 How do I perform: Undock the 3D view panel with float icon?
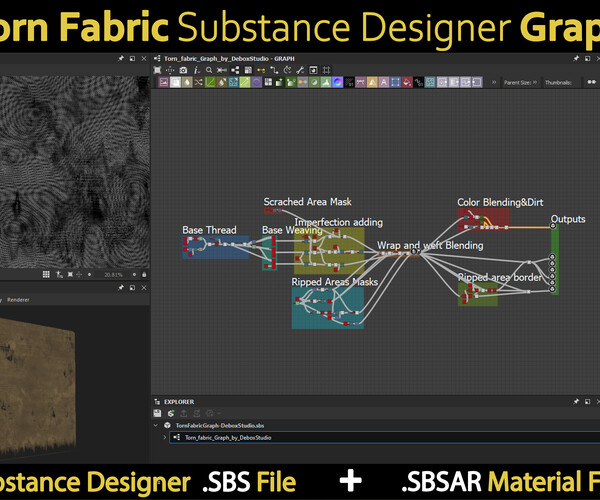[x=132, y=288]
